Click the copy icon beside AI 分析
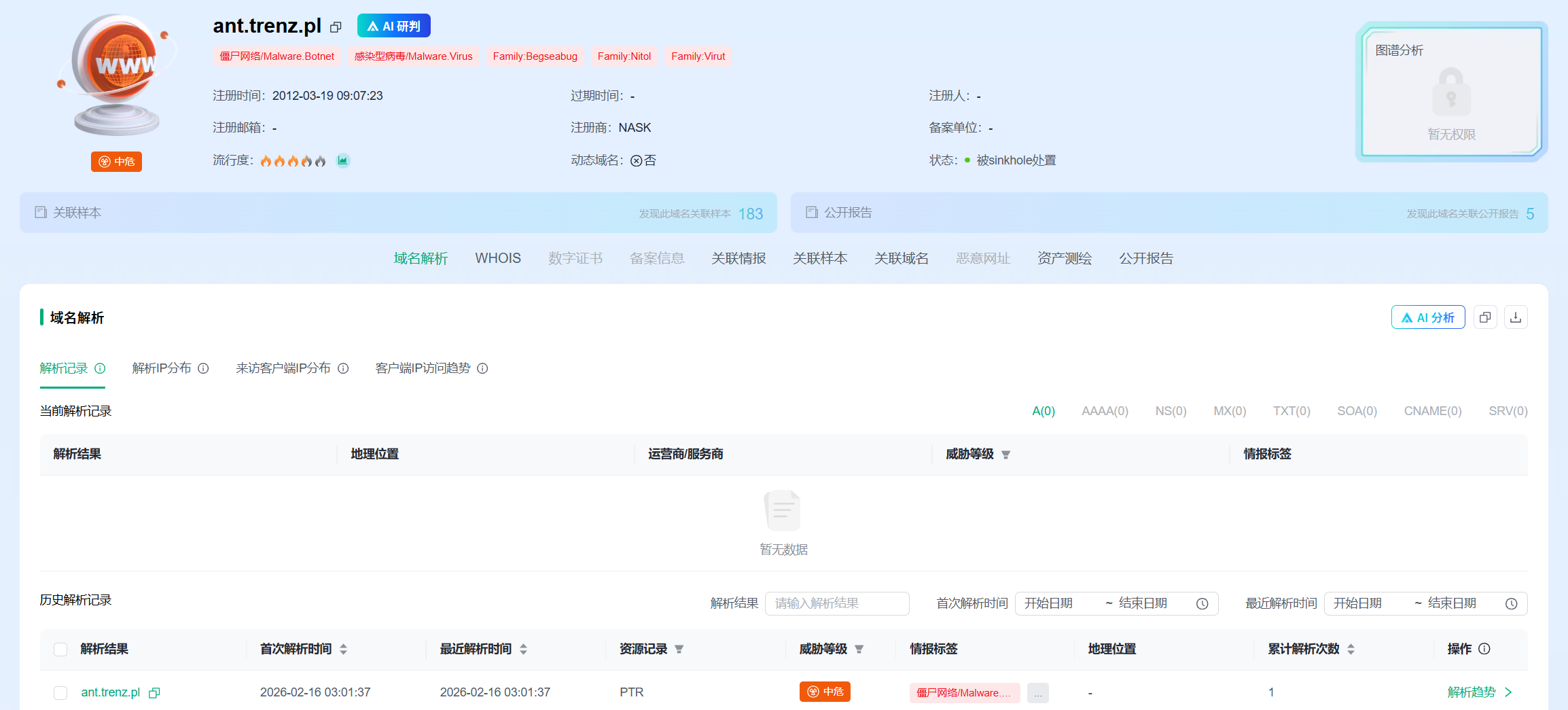1568x710 pixels. (1485, 317)
